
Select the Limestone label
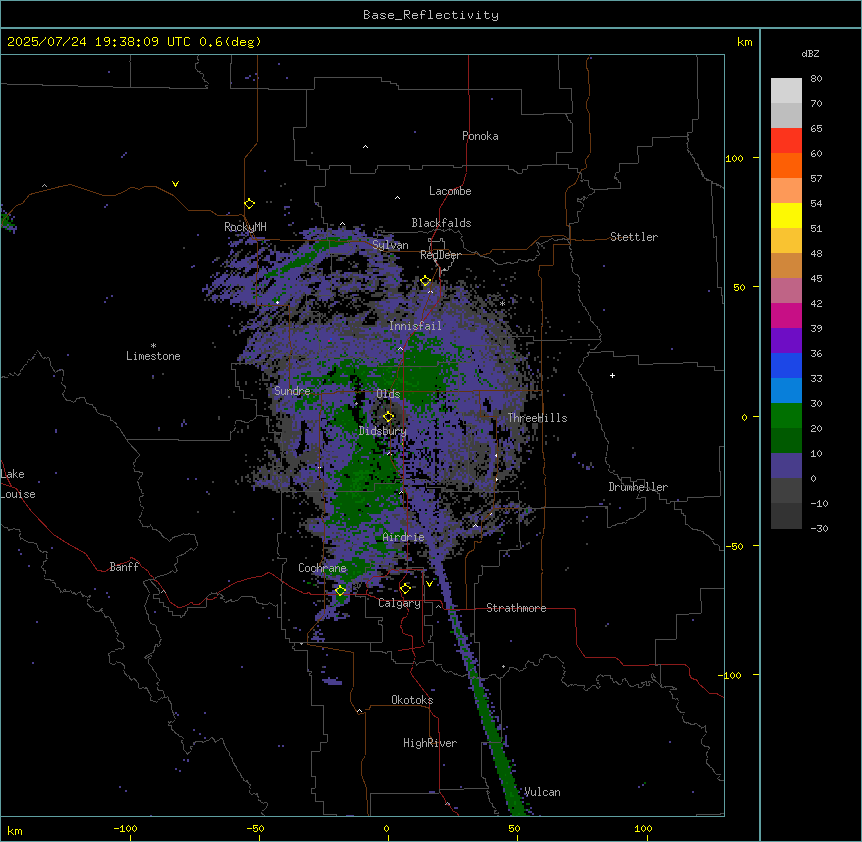coord(153,356)
